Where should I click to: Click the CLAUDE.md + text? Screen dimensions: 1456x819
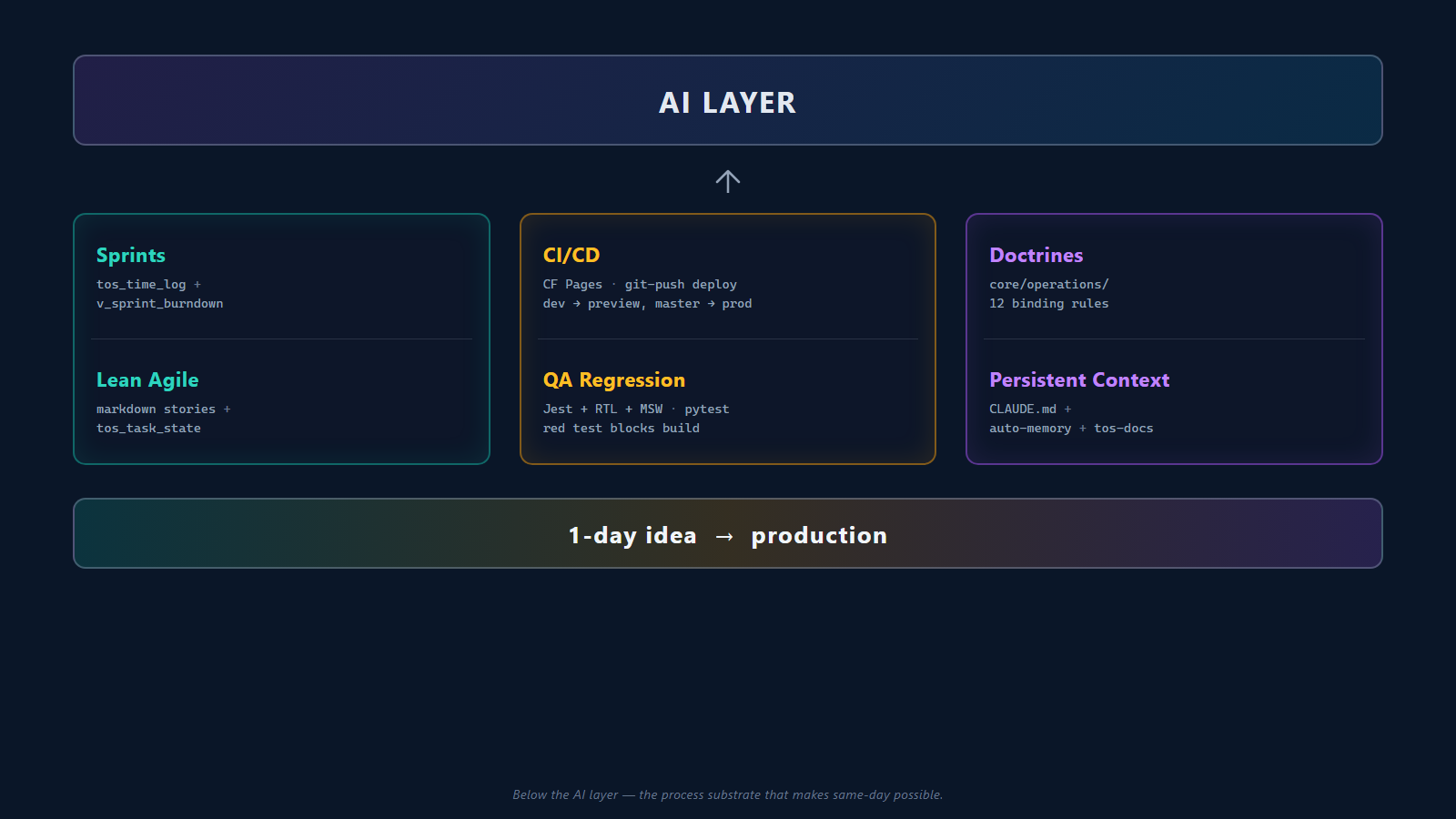1031,409
